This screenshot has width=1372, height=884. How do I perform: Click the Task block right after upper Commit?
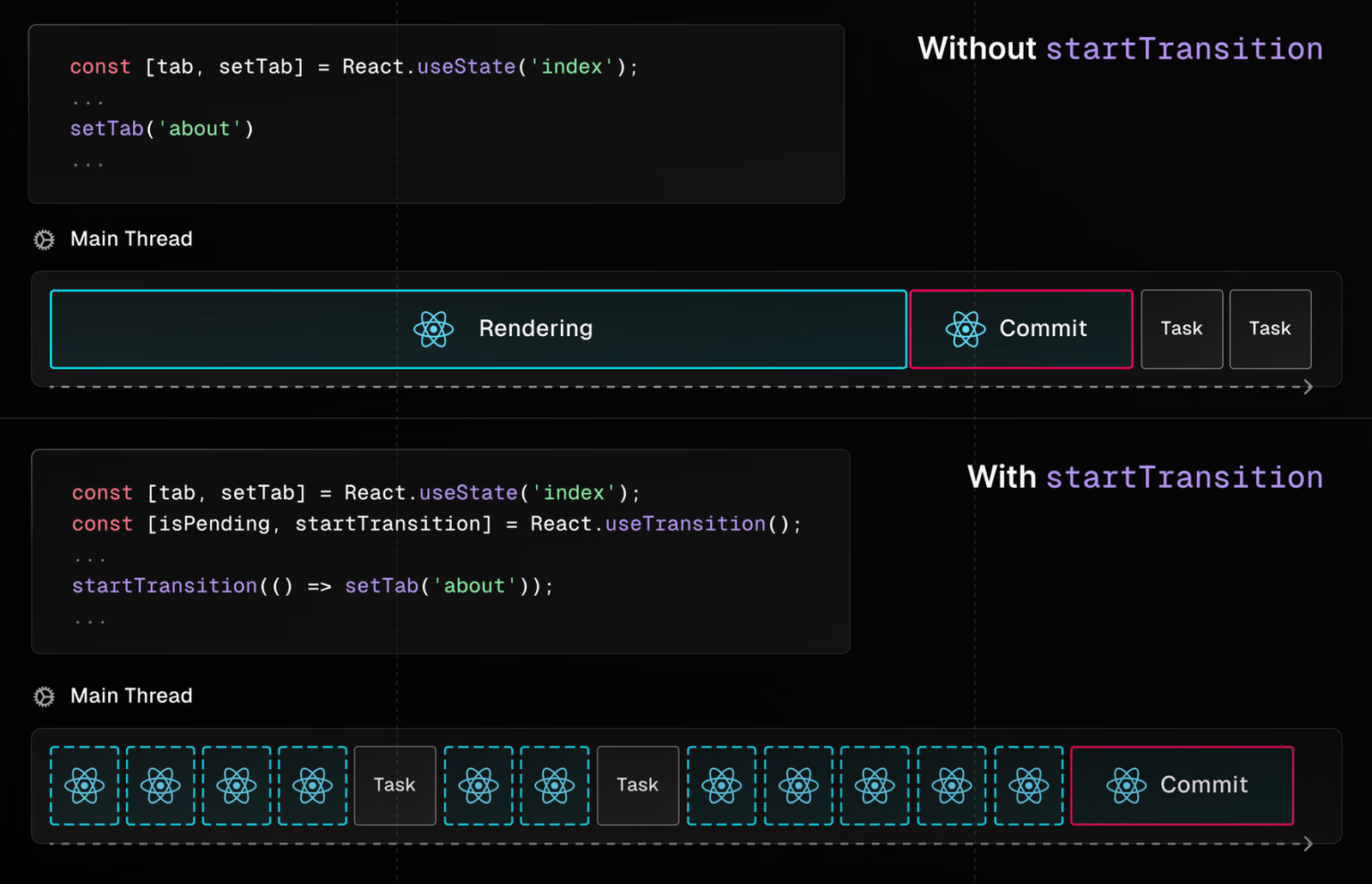(x=1182, y=329)
